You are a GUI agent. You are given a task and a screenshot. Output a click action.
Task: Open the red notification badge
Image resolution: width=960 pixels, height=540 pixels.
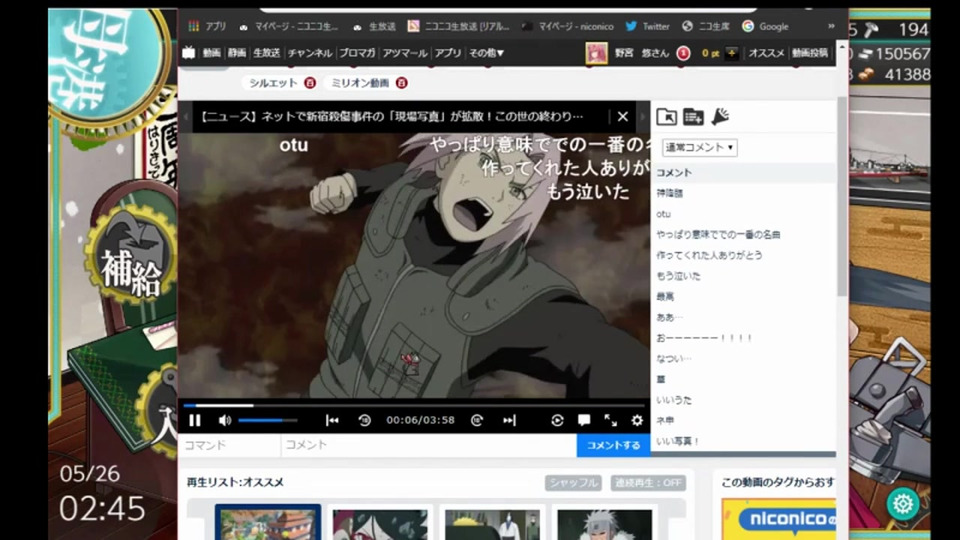point(683,53)
